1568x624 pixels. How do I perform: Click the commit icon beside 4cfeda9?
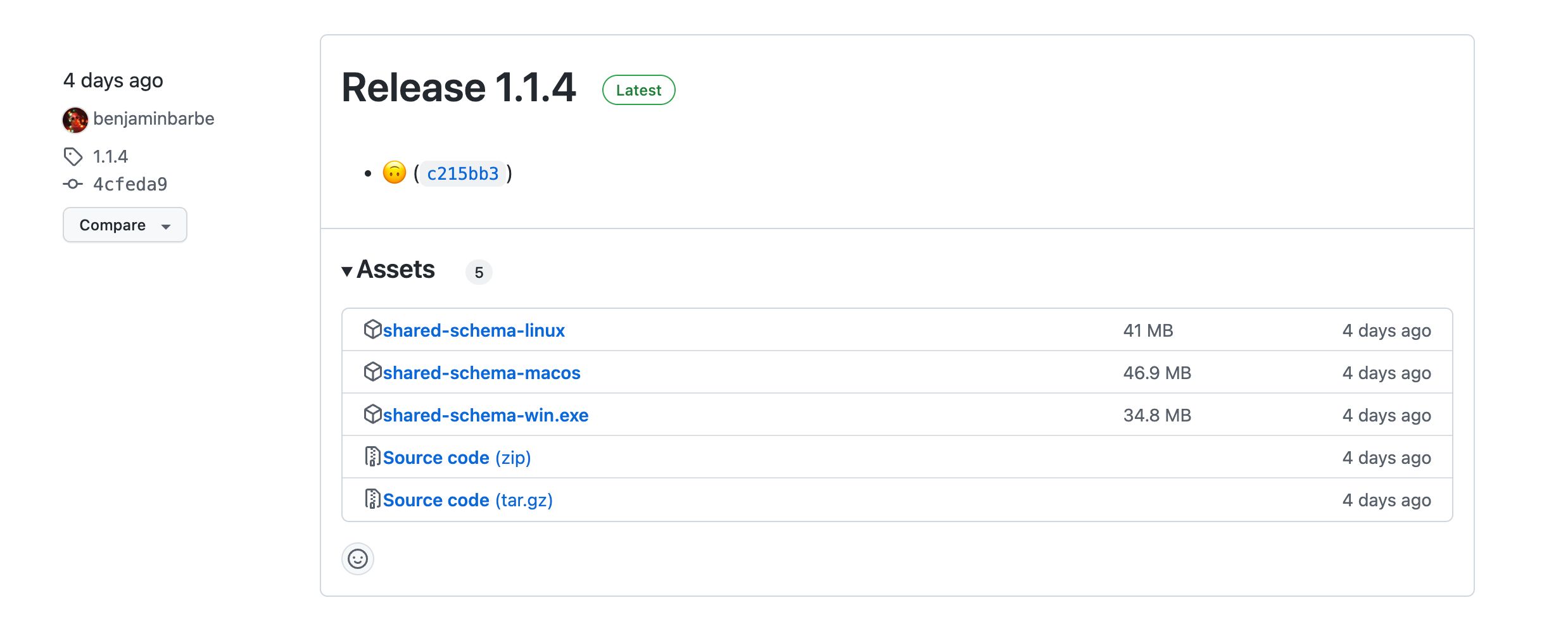tap(73, 184)
